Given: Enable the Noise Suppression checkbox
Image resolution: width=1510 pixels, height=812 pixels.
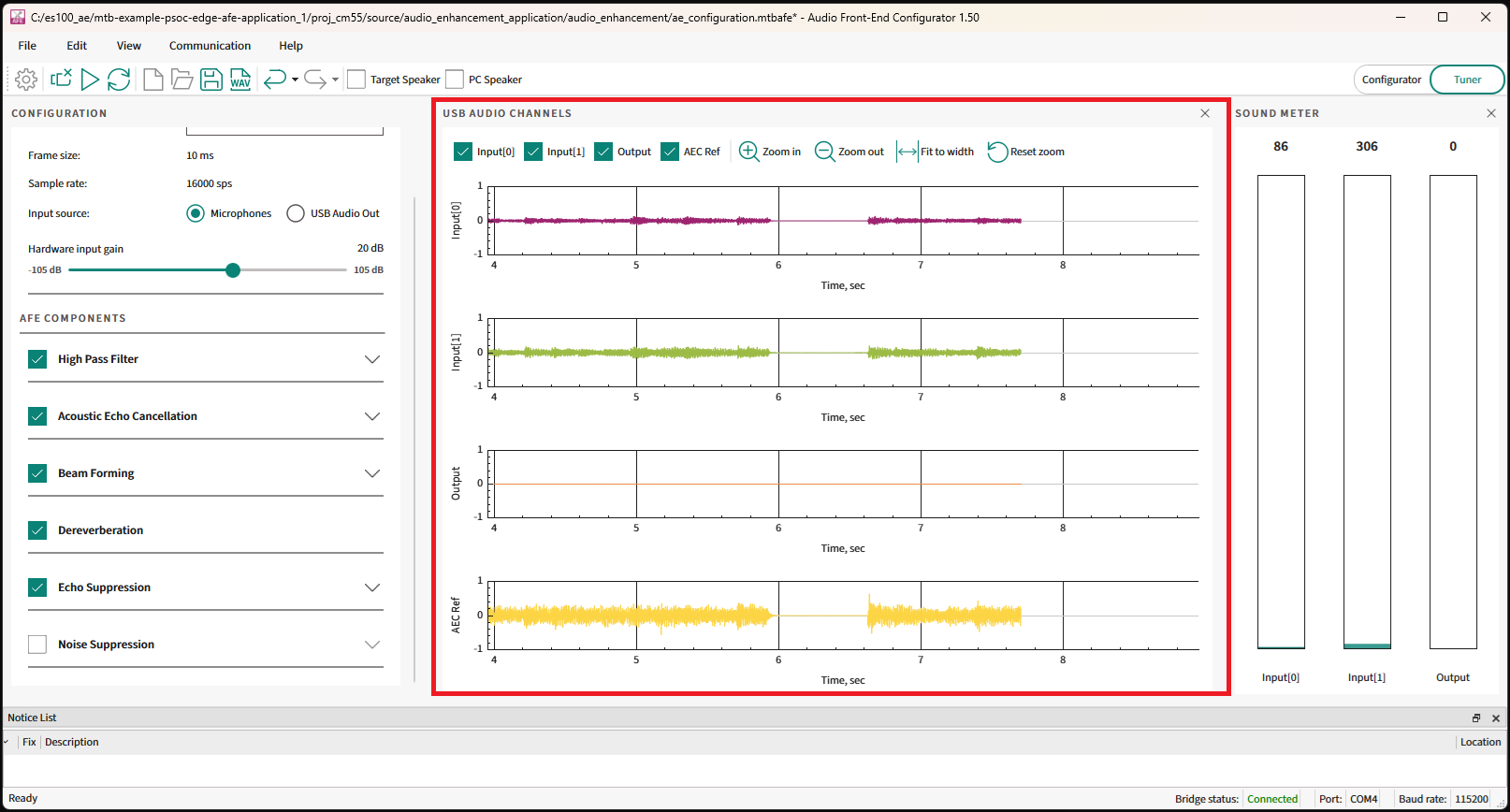Looking at the screenshot, I should tap(37, 645).
